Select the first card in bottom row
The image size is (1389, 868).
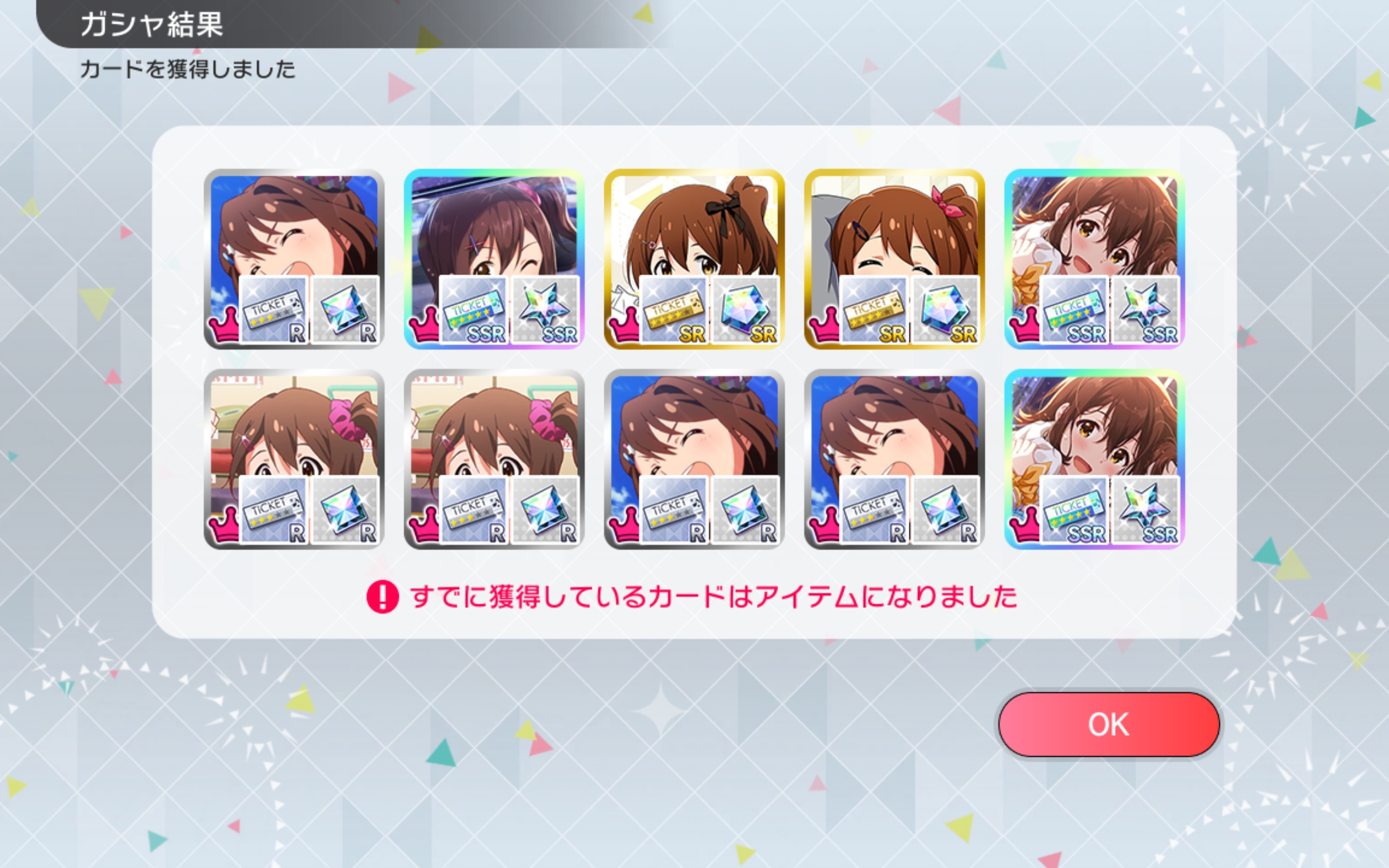[x=294, y=459]
